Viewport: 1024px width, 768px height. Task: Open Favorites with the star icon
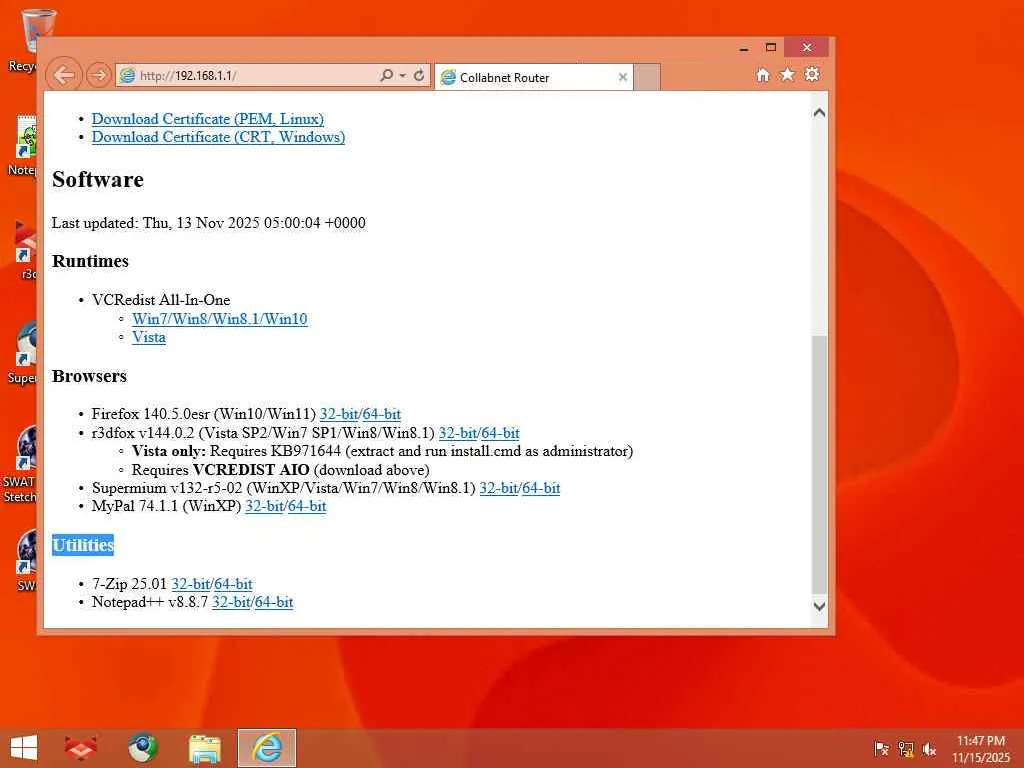(x=788, y=74)
